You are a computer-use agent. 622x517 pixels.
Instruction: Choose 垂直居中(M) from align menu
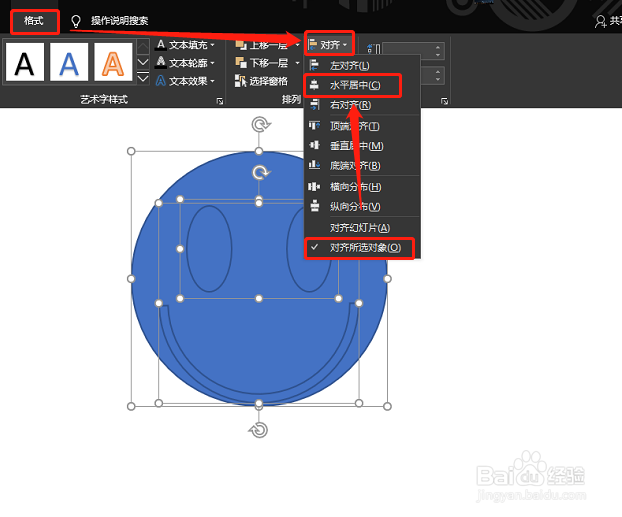(x=362, y=146)
